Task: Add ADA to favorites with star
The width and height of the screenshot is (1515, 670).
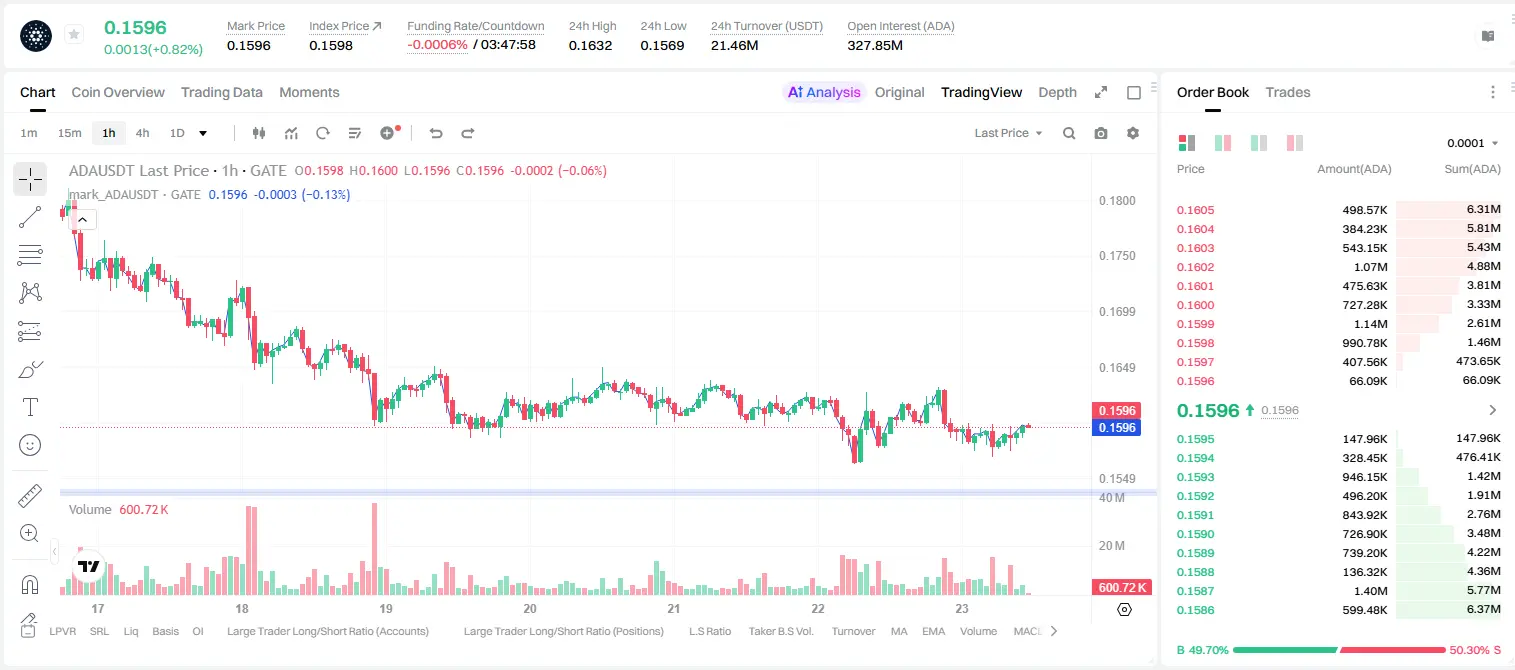Action: [x=74, y=35]
